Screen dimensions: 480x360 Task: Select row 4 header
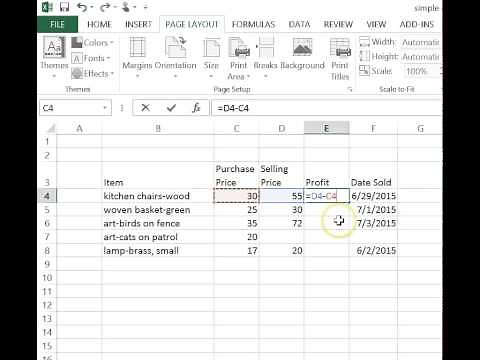(x=47, y=196)
